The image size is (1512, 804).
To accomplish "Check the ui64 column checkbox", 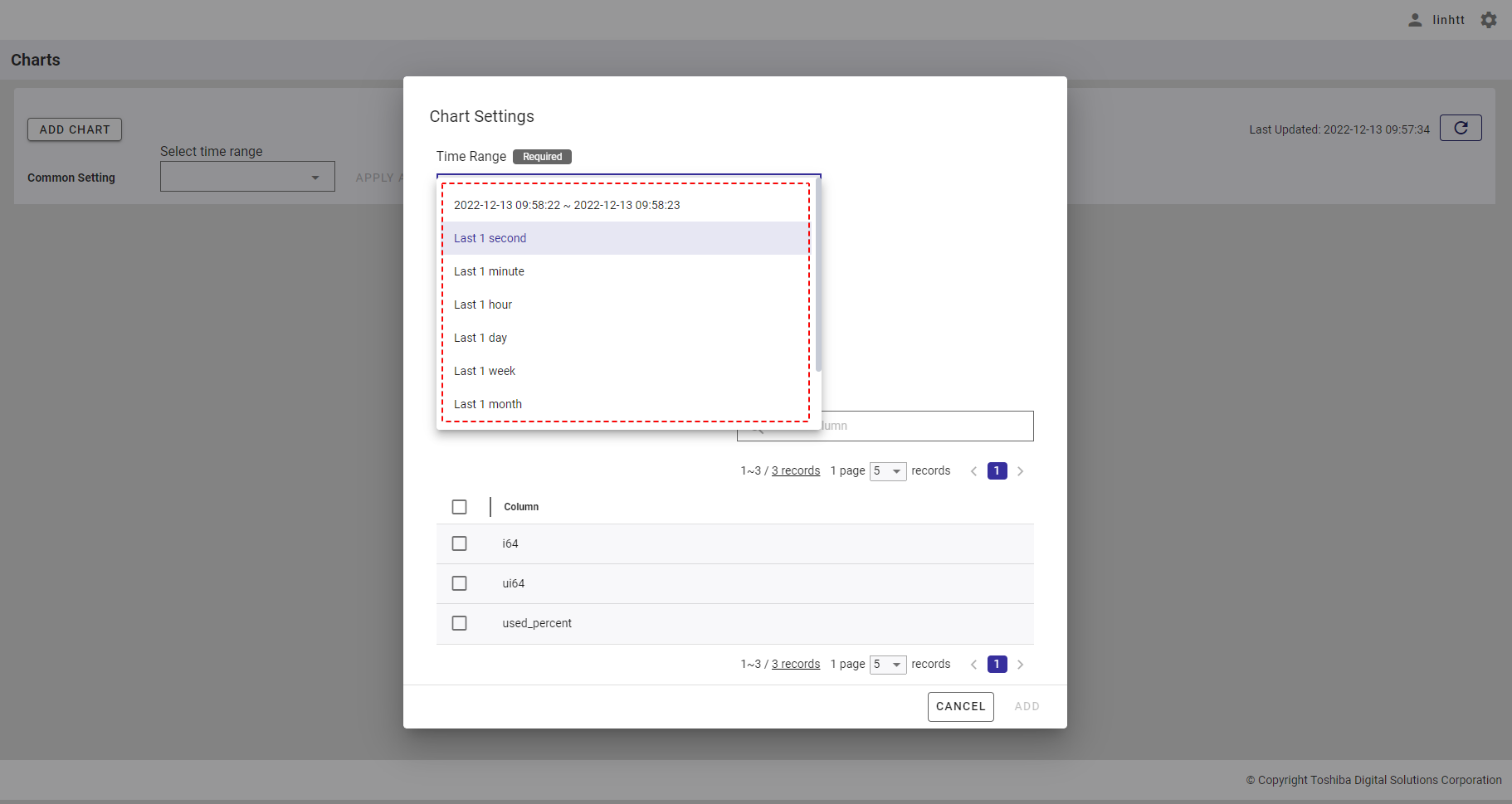I will pyautogui.click(x=459, y=583).
